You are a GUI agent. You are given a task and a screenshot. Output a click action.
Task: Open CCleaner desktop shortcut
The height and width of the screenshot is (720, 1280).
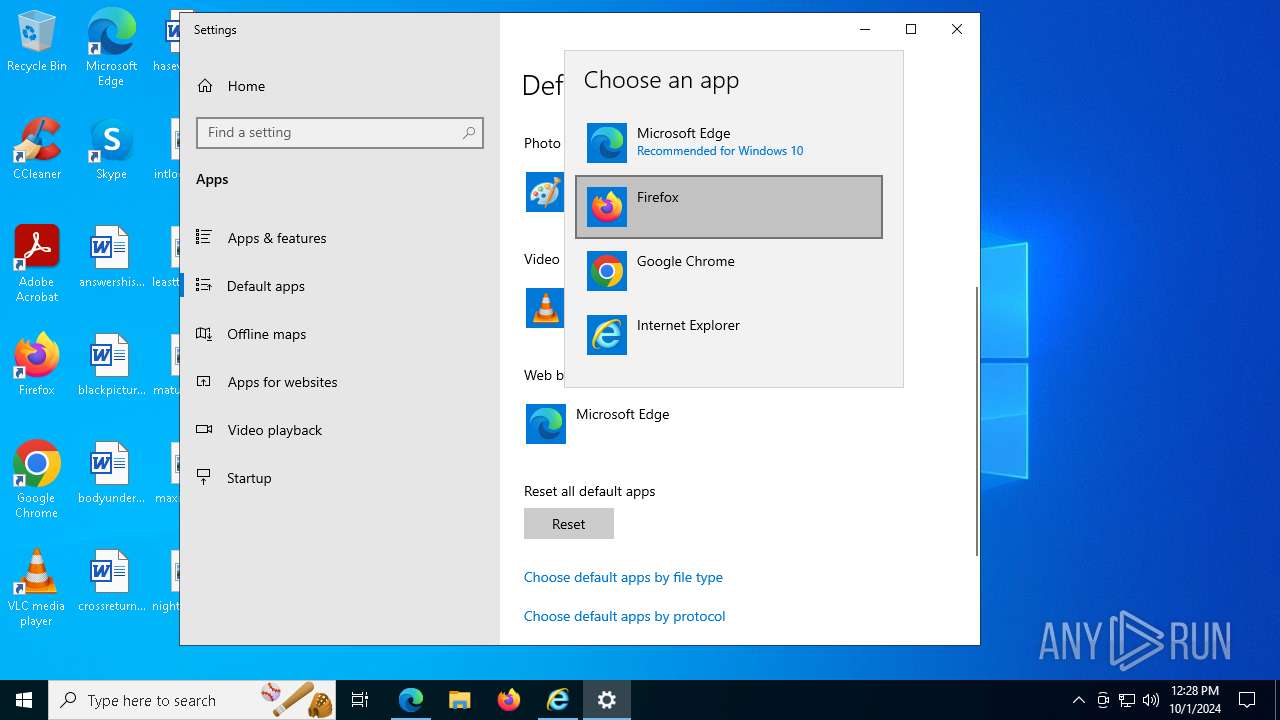pos(37,150)
